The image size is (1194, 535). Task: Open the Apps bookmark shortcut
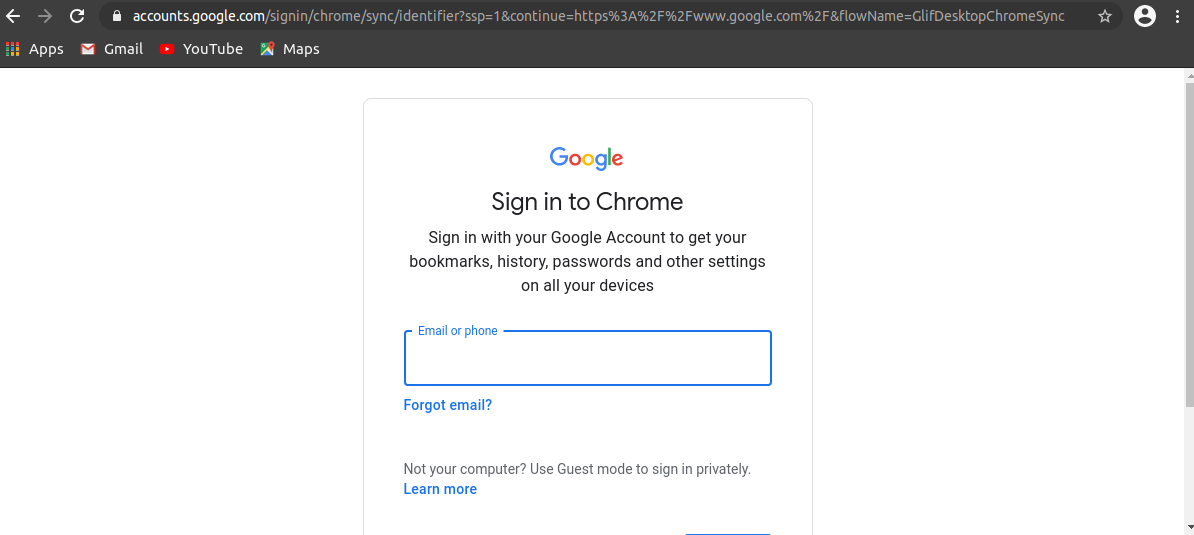coord(34,49)
